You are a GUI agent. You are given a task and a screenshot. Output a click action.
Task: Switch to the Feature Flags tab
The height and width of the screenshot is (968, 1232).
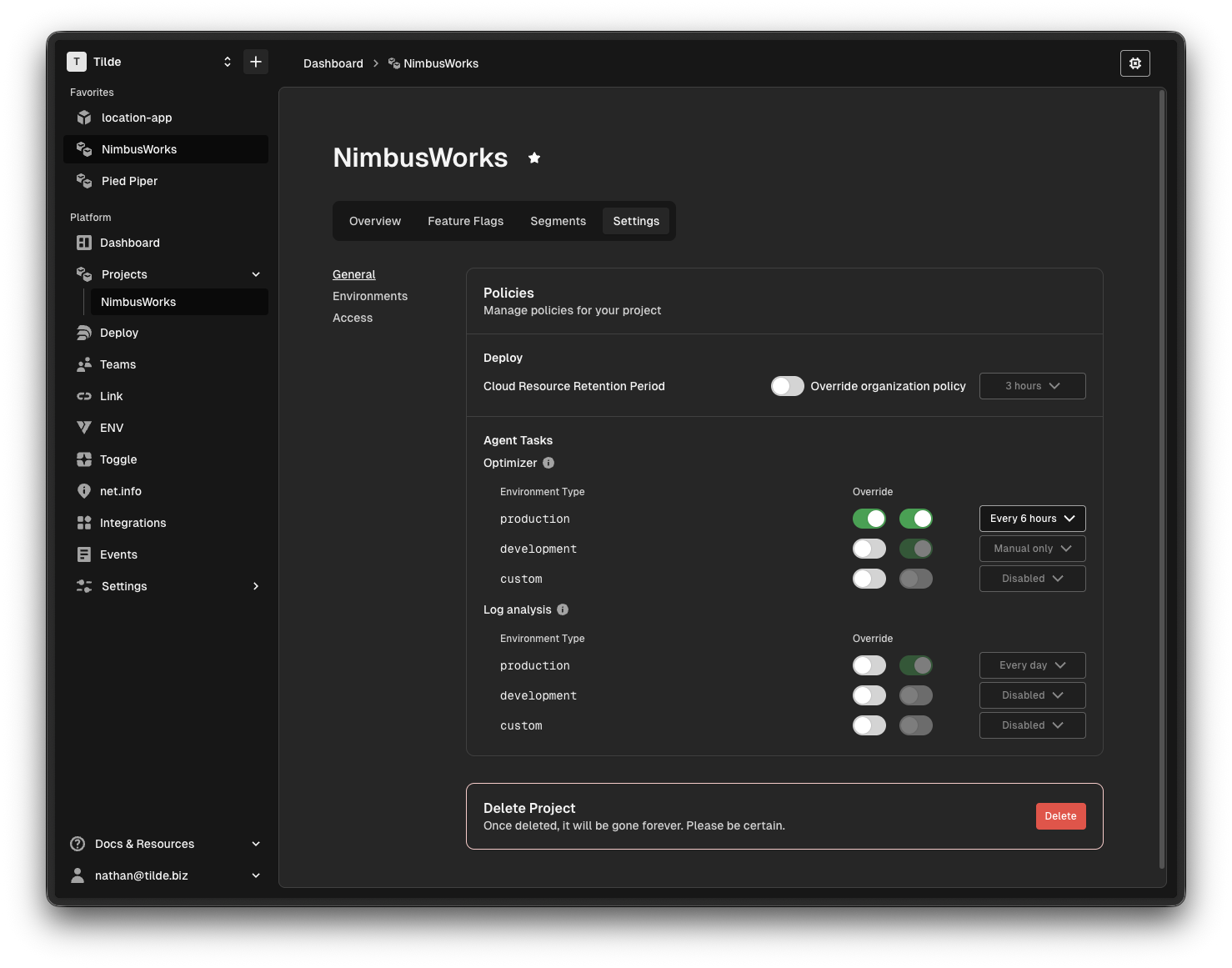point(466,221)
